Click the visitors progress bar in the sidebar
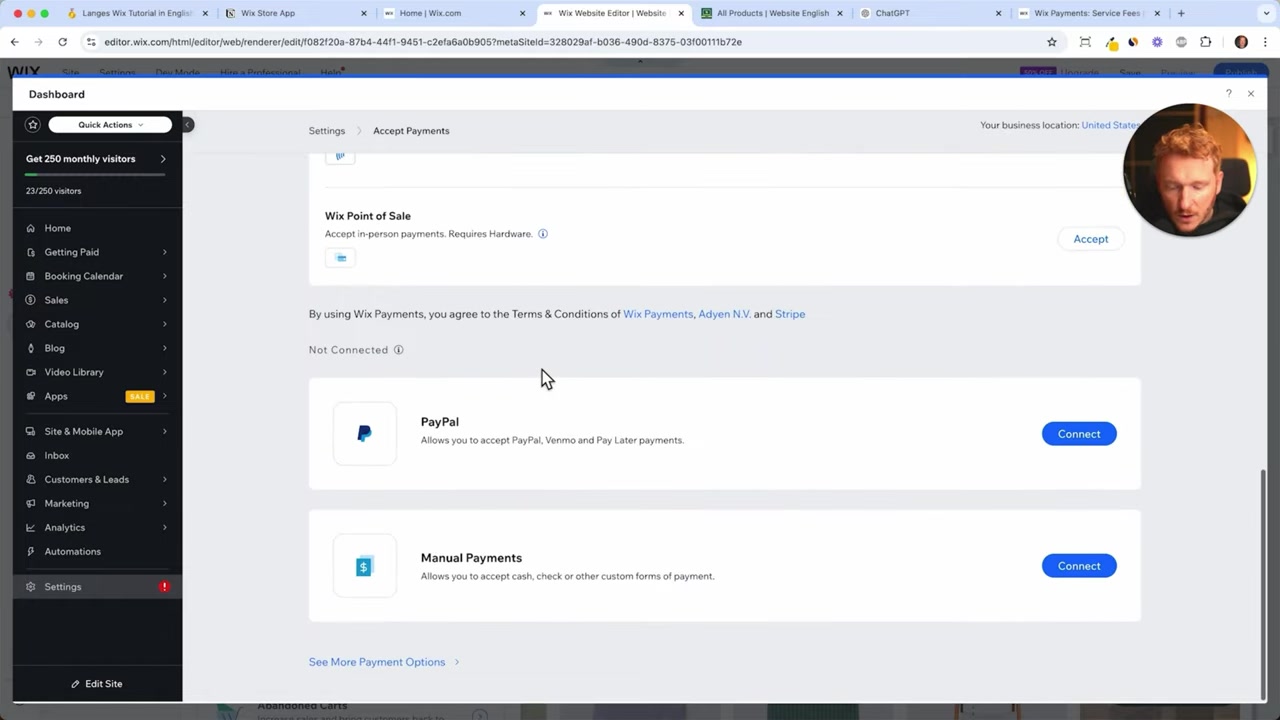 tap(96, 174)
